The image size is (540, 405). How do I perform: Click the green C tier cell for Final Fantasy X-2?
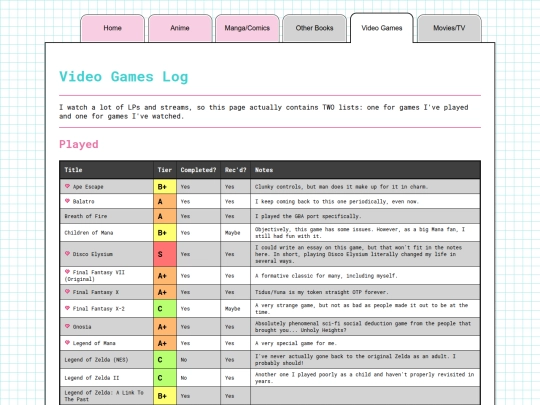tap(165, 309)
